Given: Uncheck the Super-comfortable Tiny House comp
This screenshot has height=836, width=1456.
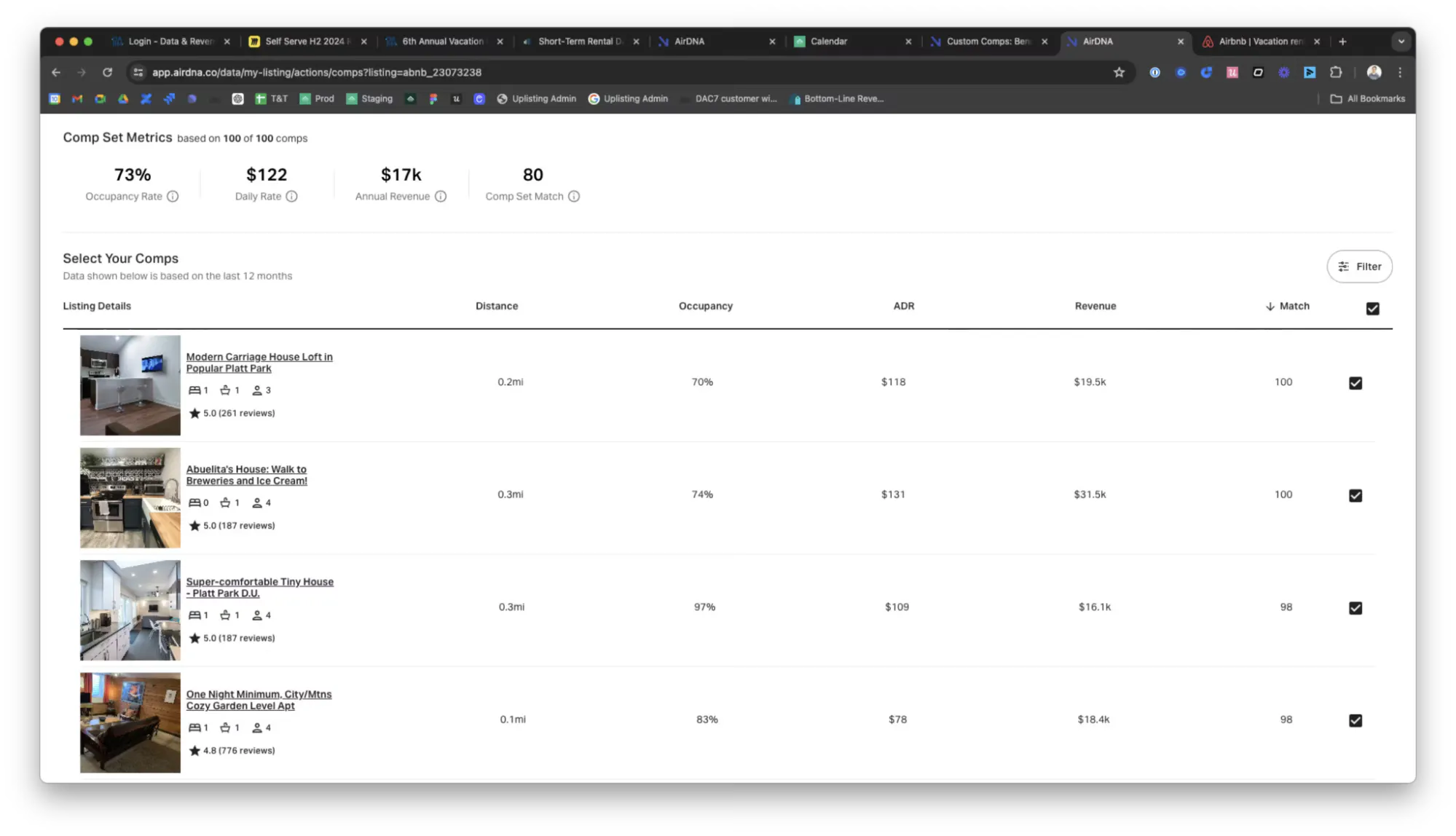Looking at the screenshot, I should point(1355,608).
